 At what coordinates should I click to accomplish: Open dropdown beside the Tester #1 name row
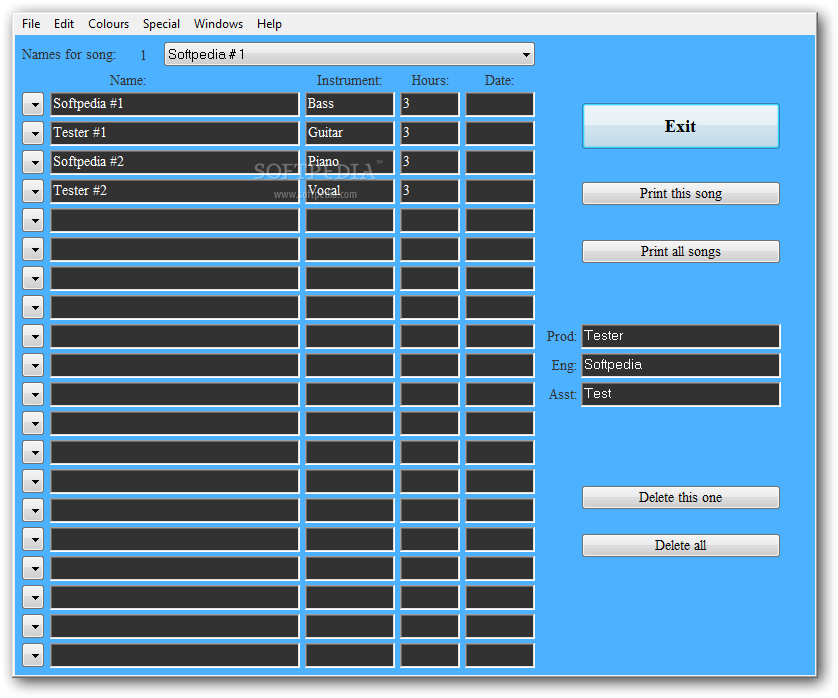point(33,133)
